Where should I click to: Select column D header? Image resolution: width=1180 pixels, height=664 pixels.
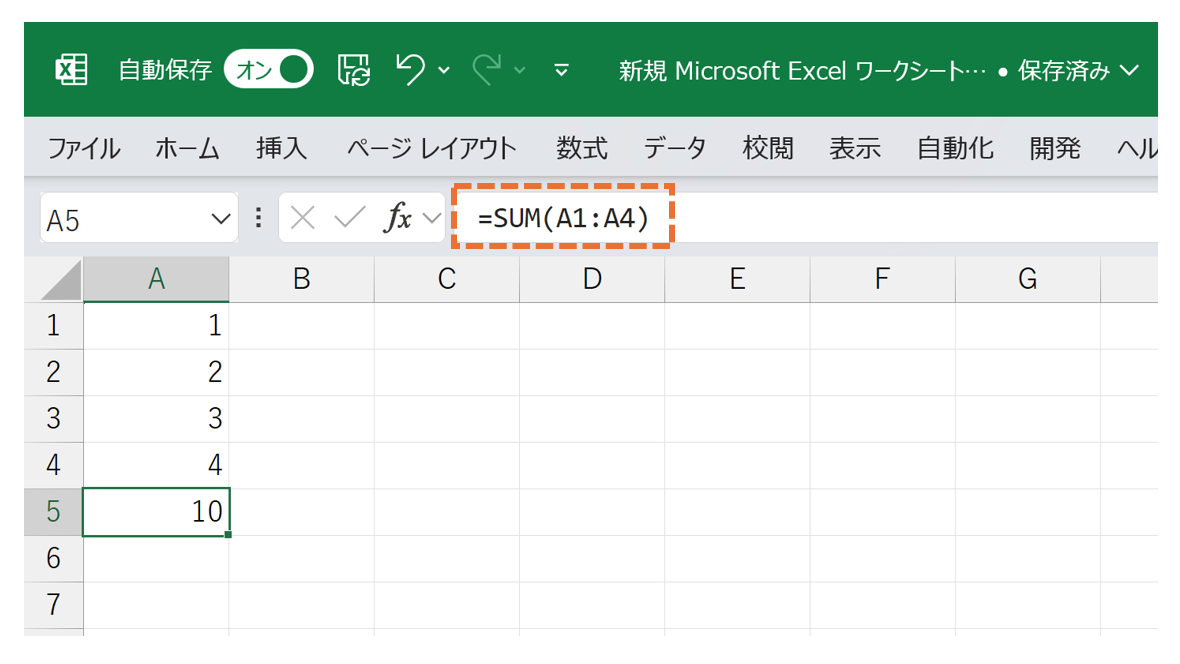592,279
